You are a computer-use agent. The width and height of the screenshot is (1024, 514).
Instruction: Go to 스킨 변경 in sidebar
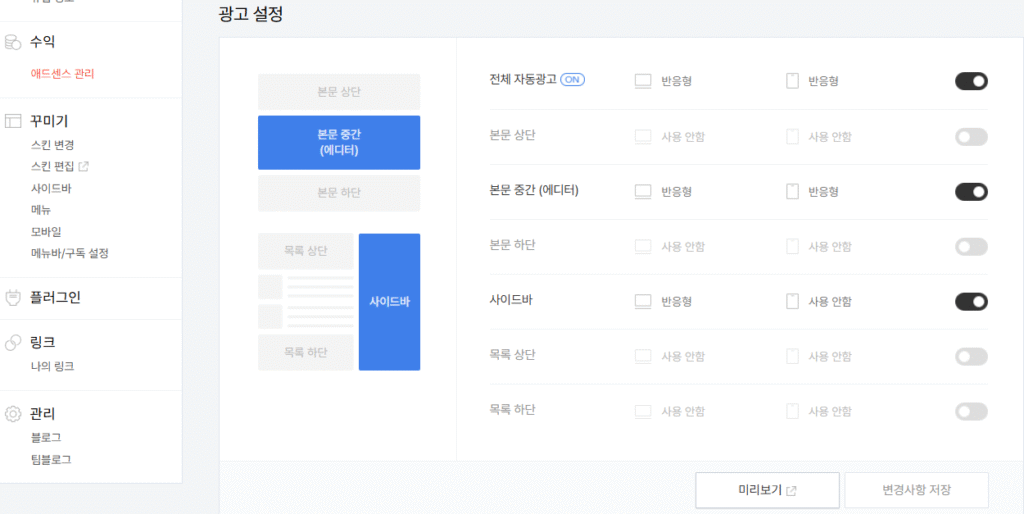point(52,145)
